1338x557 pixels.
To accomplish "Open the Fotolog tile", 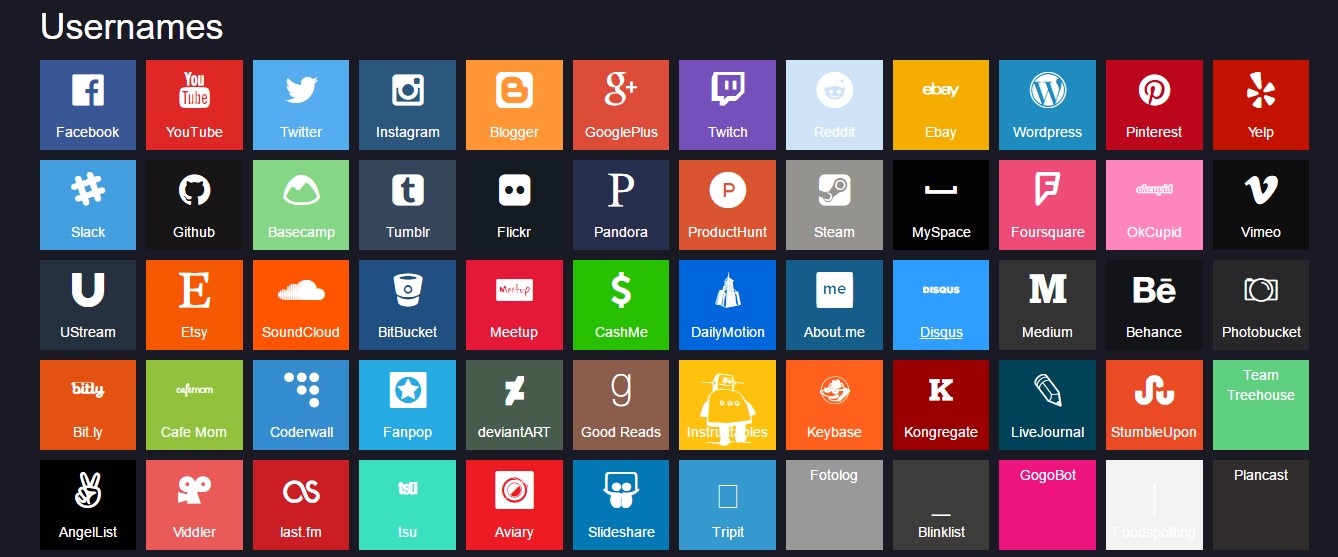I will pyautogui.click(x=834, y=505).
